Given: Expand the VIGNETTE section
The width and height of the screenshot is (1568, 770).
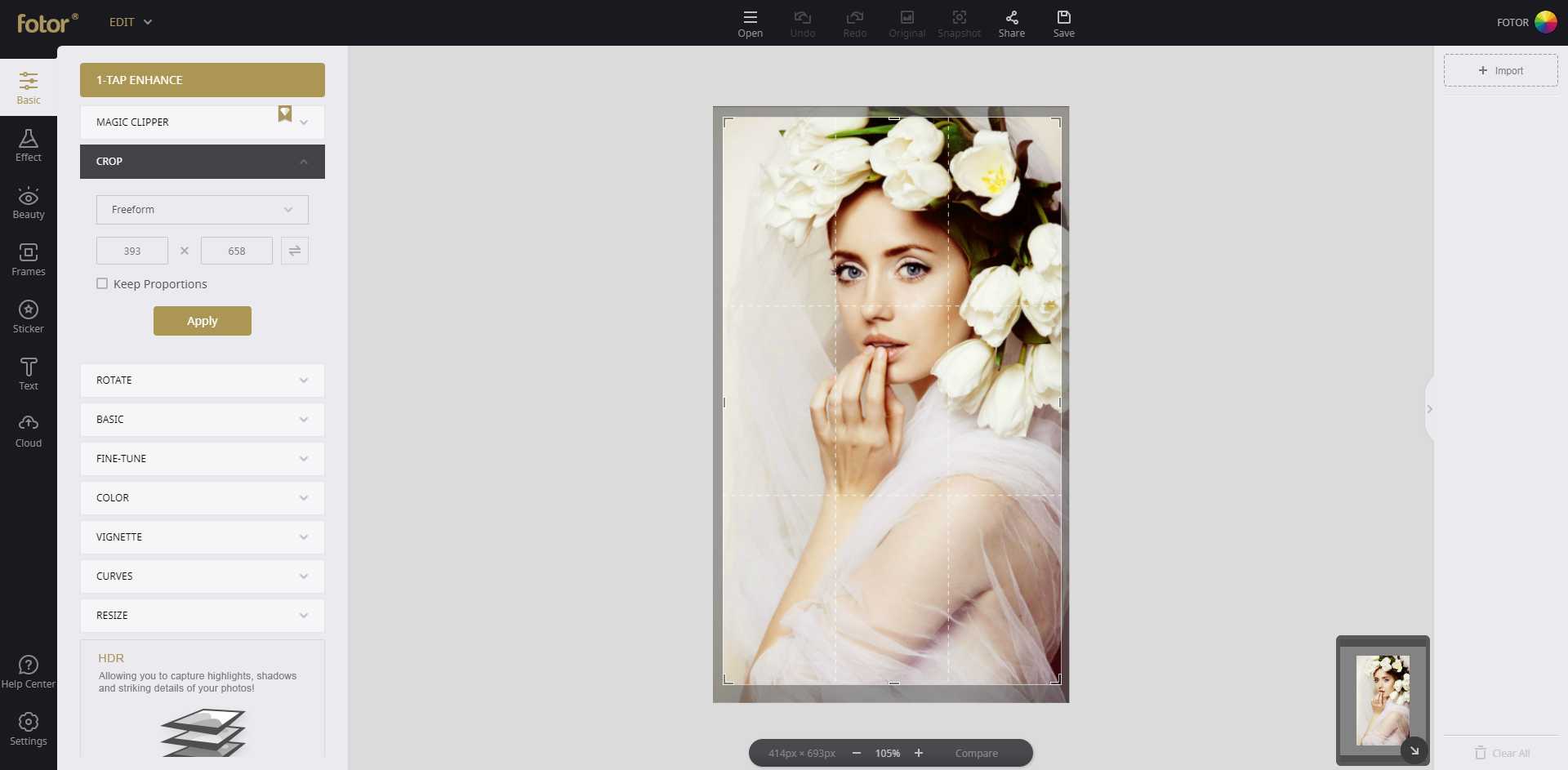Looking at the screenshot, I should click(x=202, y=536).
